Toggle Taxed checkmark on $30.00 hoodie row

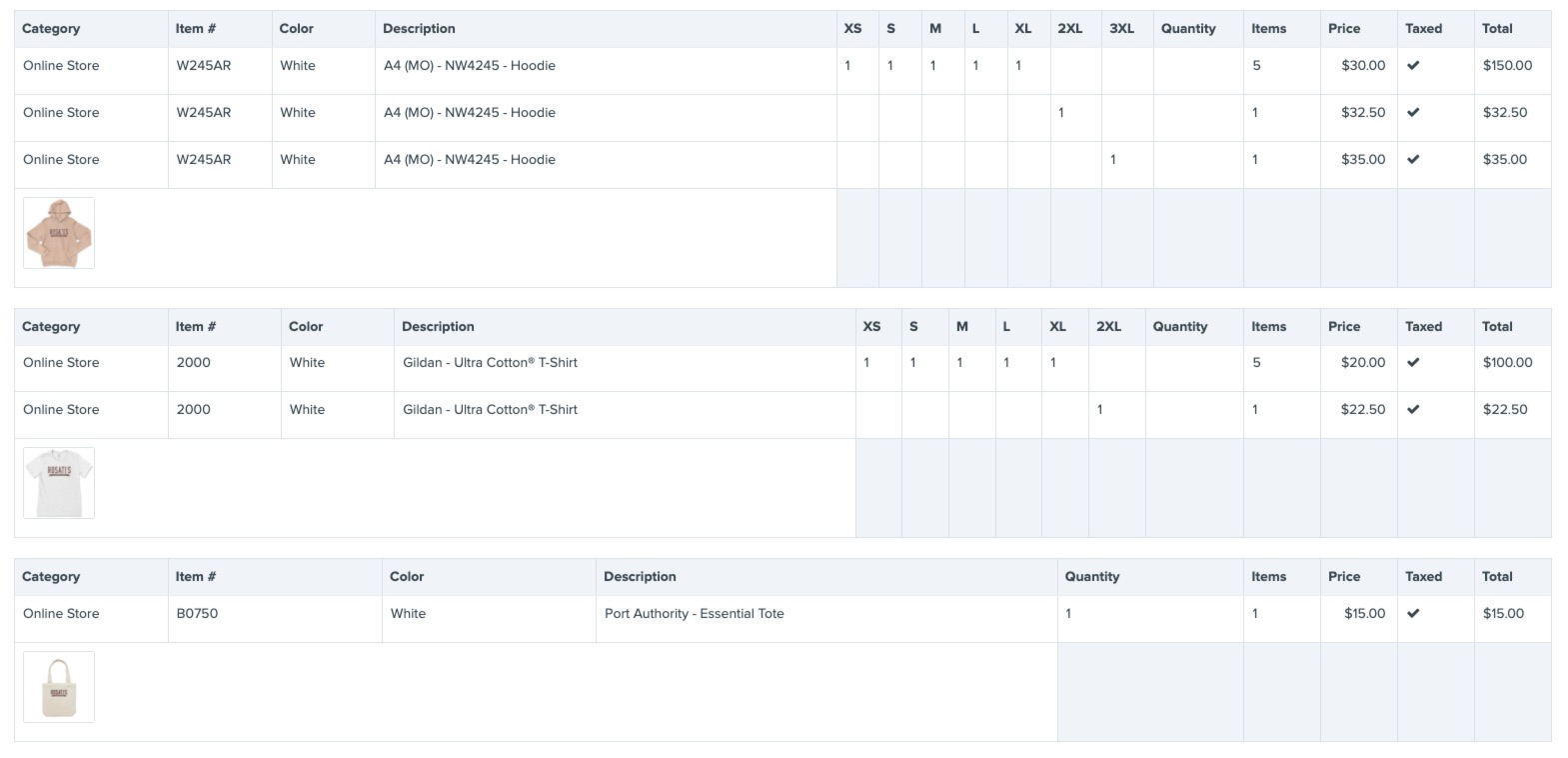click(1413, 66)
